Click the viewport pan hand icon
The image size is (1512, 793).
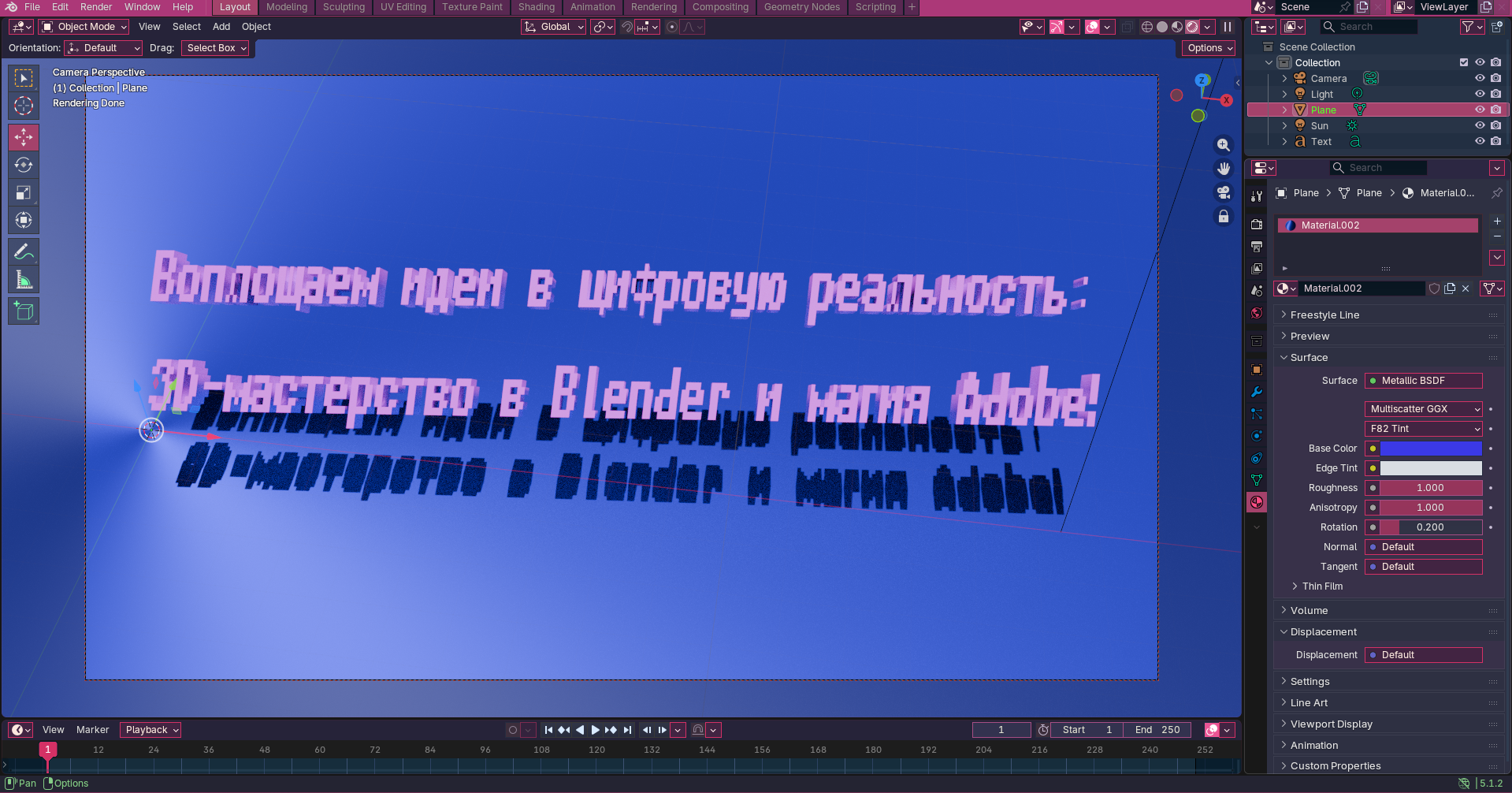[x=1223, y=169]
